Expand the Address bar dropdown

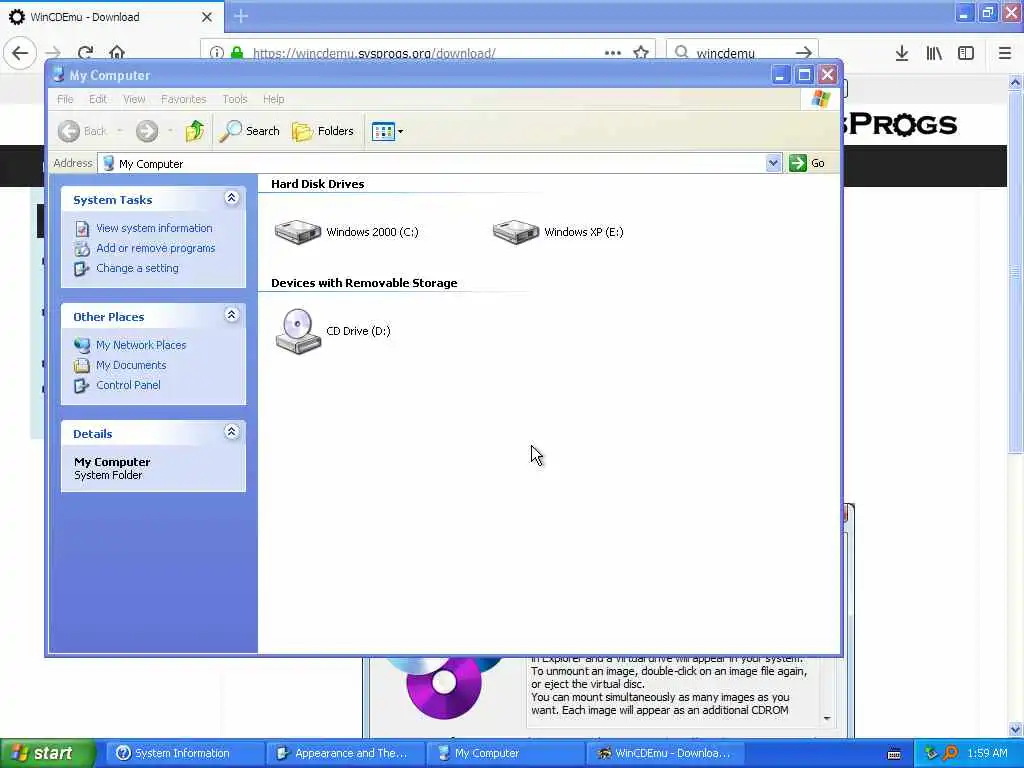click(773, 163)
